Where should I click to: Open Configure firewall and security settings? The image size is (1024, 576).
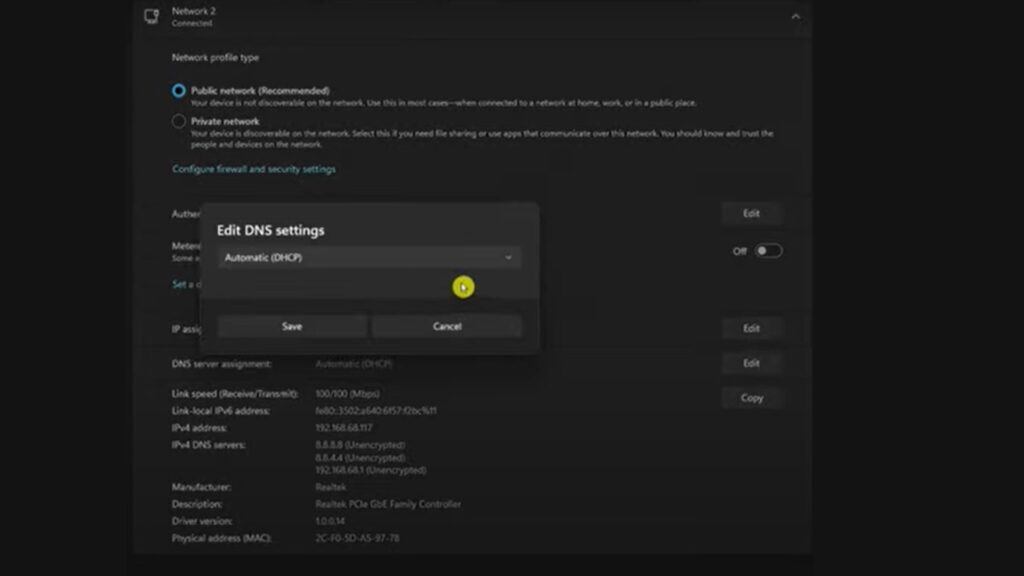pyautogui.click(x=254, y=169)
